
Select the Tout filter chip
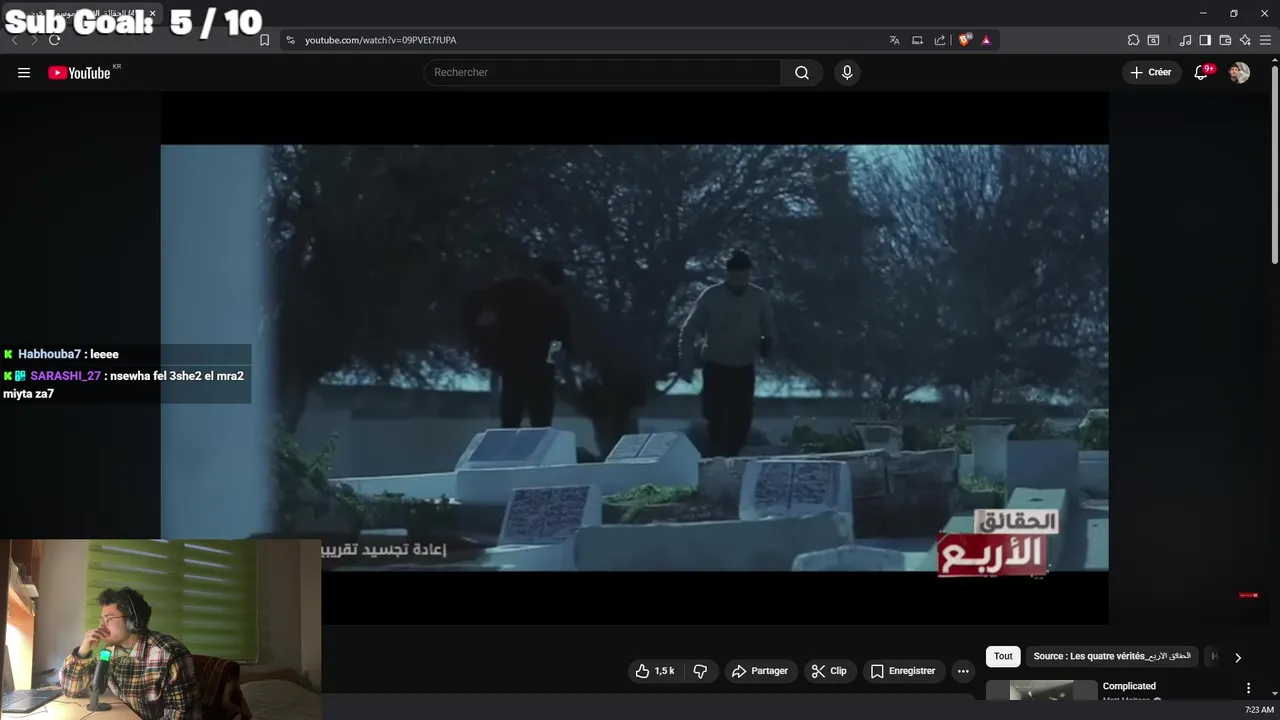tap(1003, 656)
